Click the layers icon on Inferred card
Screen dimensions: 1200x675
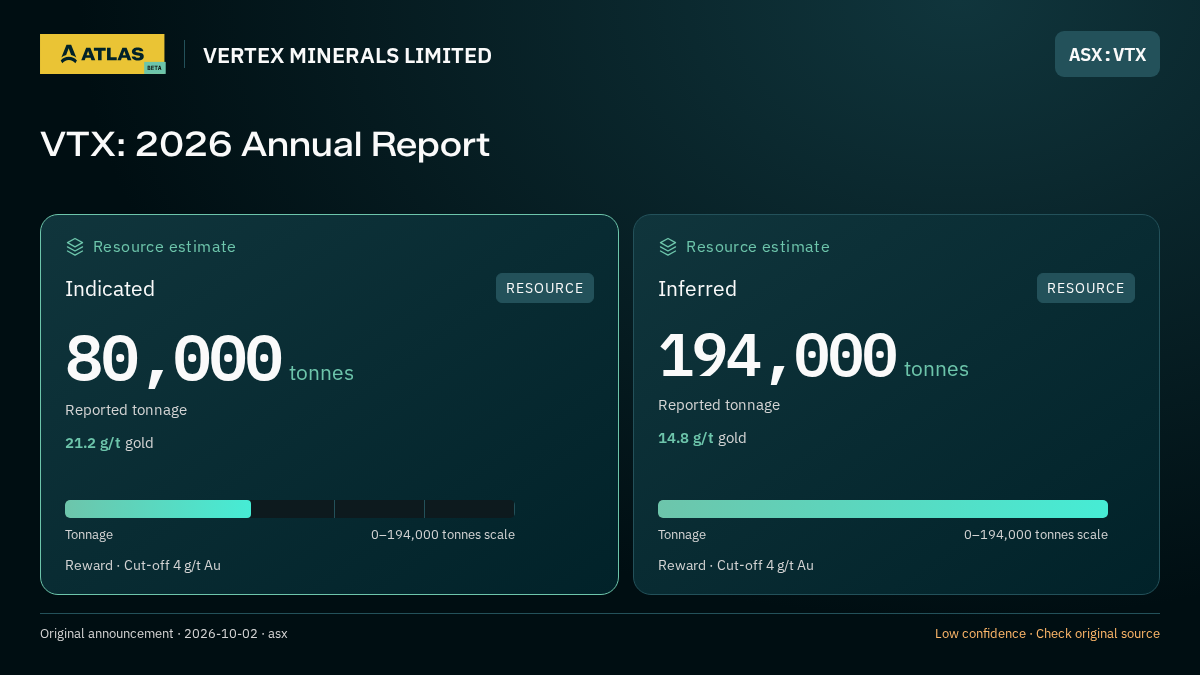click(668, 247)
